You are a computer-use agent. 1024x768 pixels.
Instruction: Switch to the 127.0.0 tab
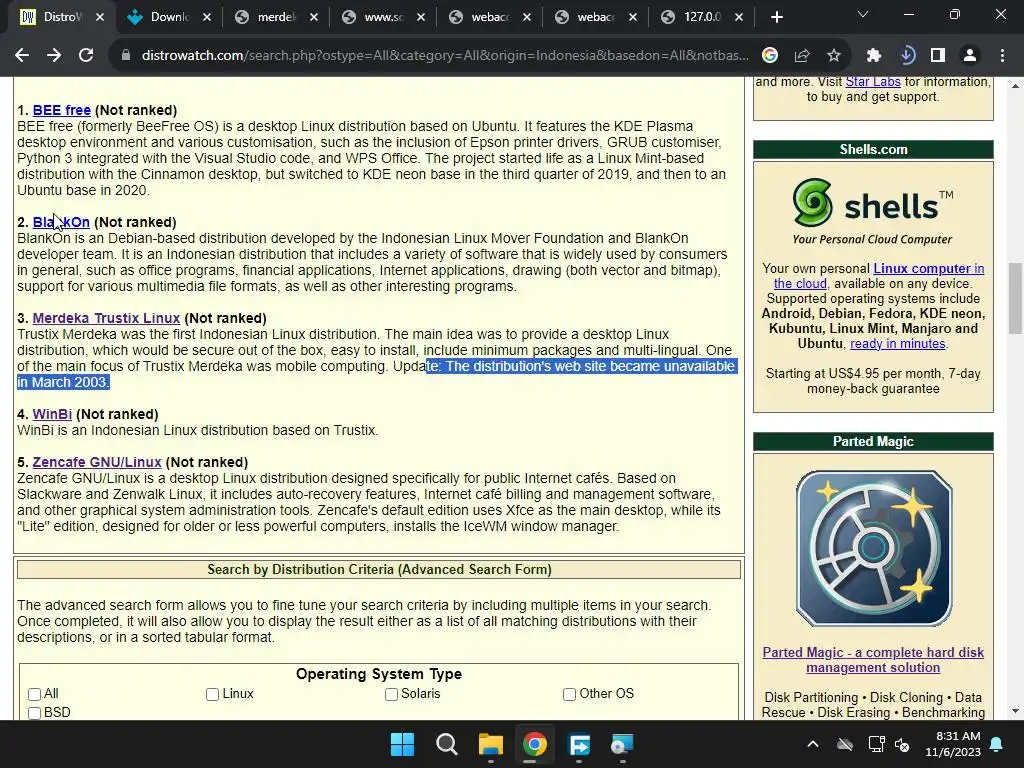(x=701, y=17)
